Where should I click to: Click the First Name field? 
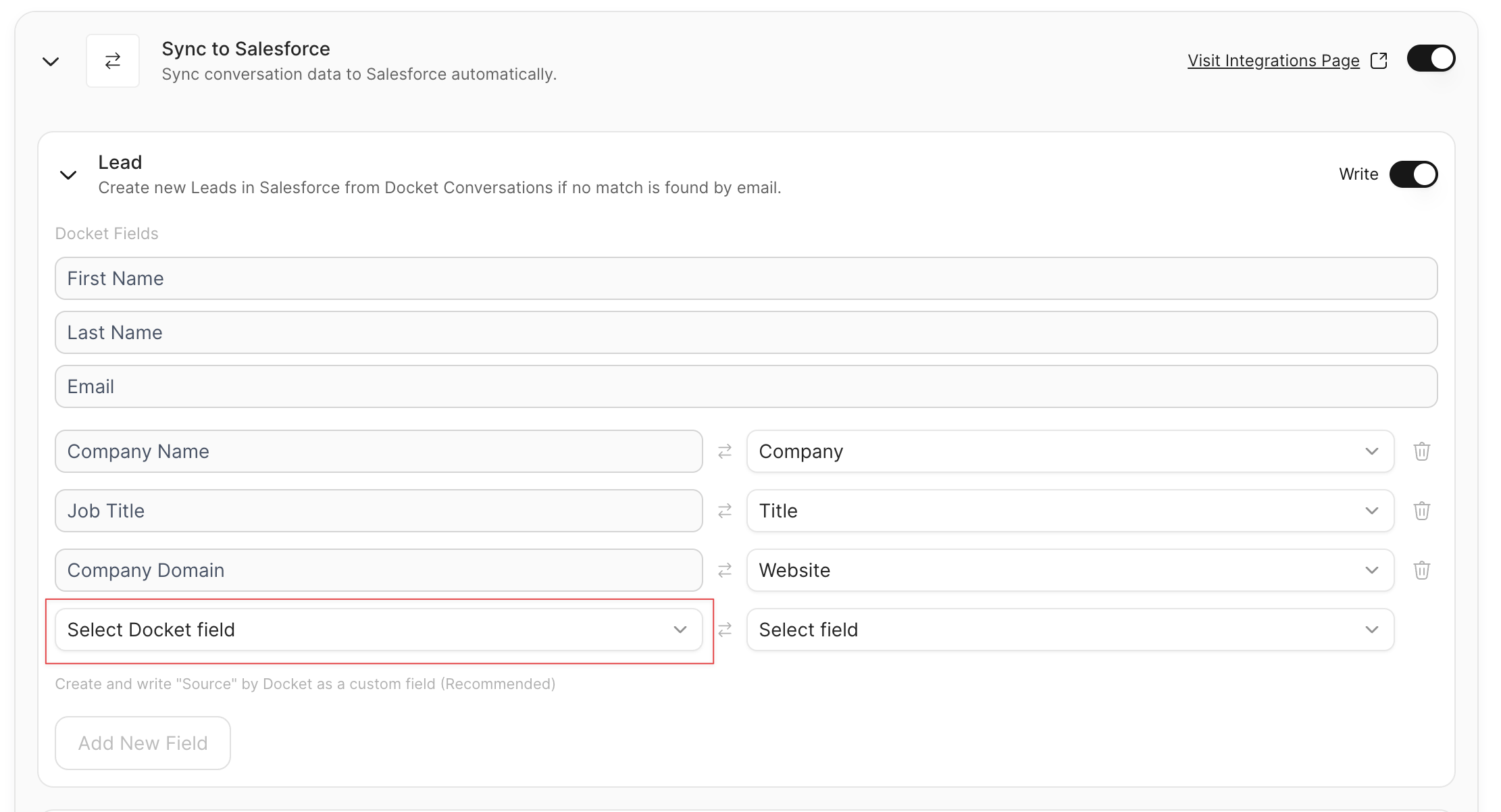(x=746, y=278)
